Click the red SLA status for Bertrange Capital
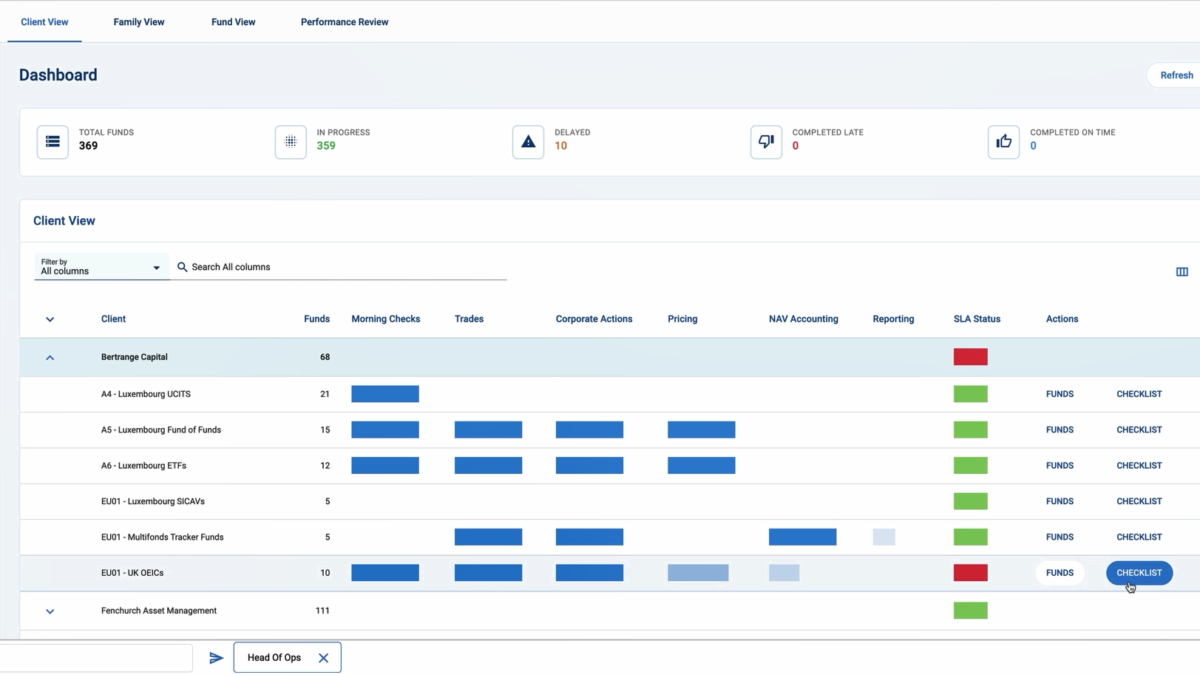This screenshot has height=675, width=1200. [970, 357]
